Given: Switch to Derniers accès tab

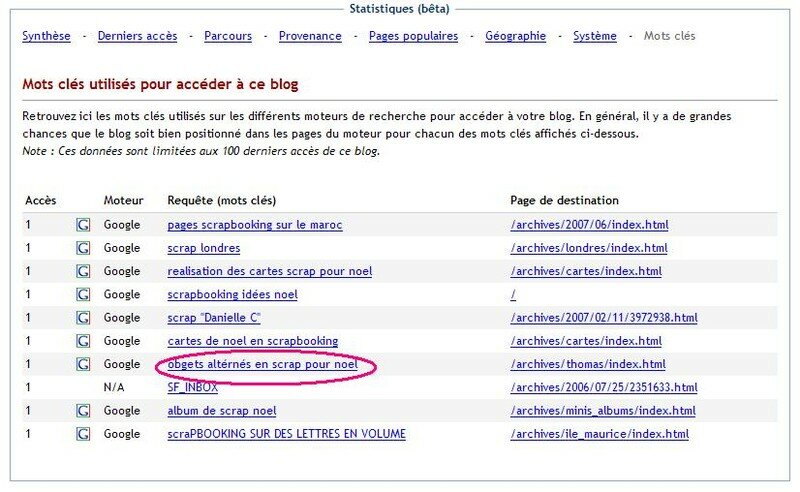Looking at the screenshot, I should point(137,36).
